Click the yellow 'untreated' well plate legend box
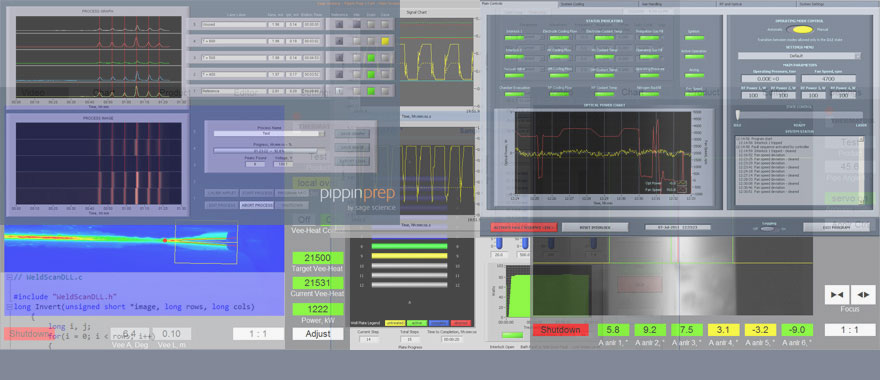This screenshot has height=380, width=880. (395, 323)
